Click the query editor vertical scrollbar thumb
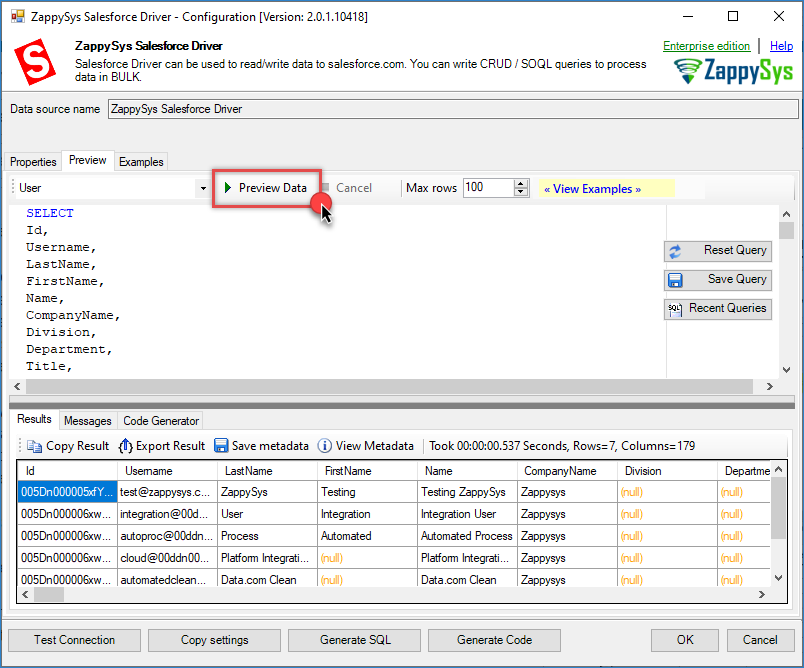Image resolution: width=804 pixels, height=668 pixels. click(x=786, y=231)
